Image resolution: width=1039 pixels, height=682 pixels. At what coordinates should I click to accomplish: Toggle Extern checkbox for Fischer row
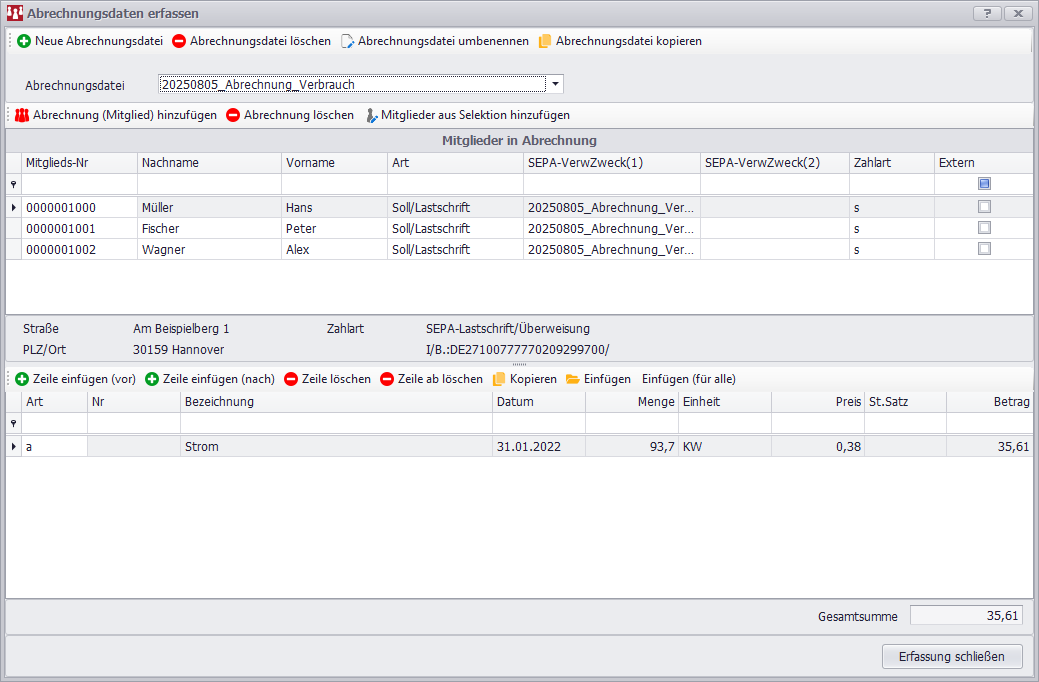click(984, 228)
